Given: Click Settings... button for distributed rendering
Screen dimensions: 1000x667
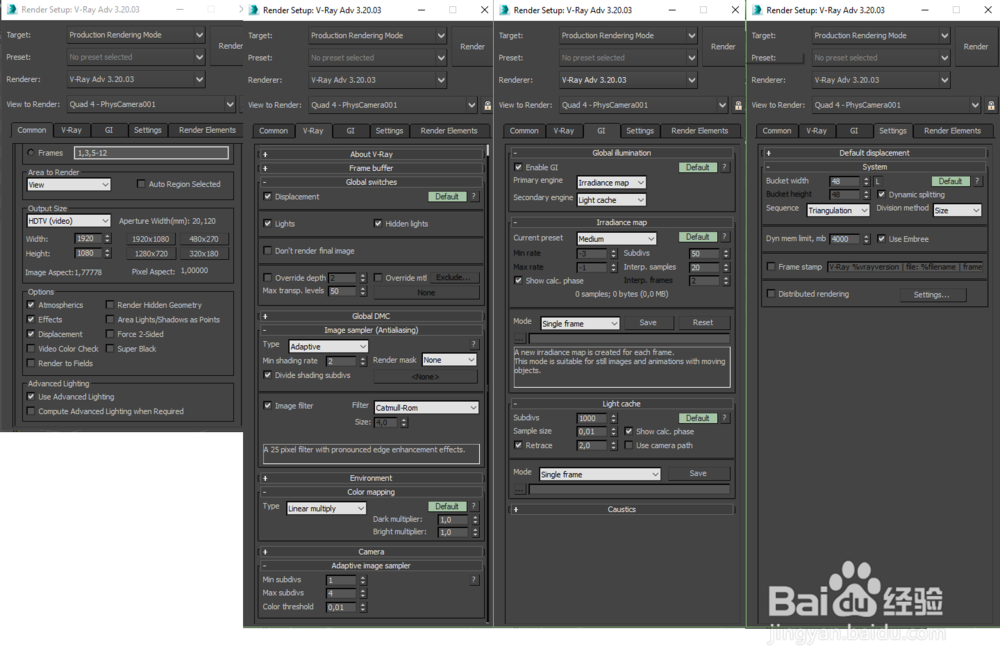Looking at the screenshot, I should [931, 295].
